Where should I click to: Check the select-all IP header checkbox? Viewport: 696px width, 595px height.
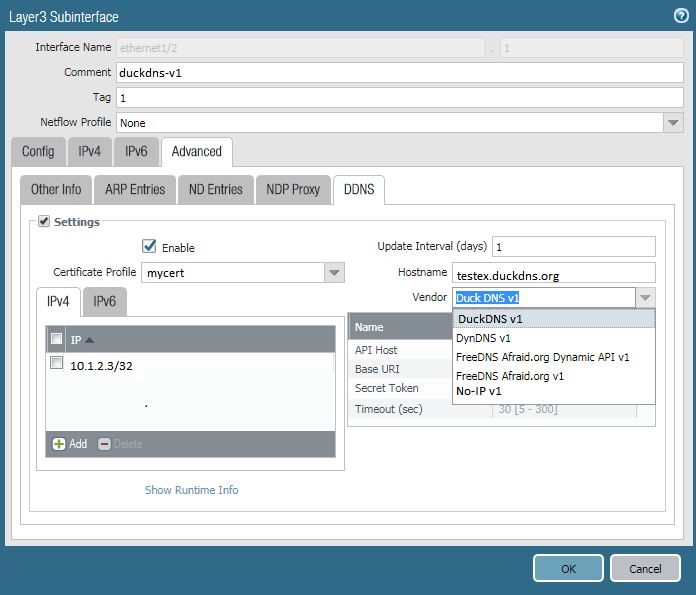coord(57,340)
